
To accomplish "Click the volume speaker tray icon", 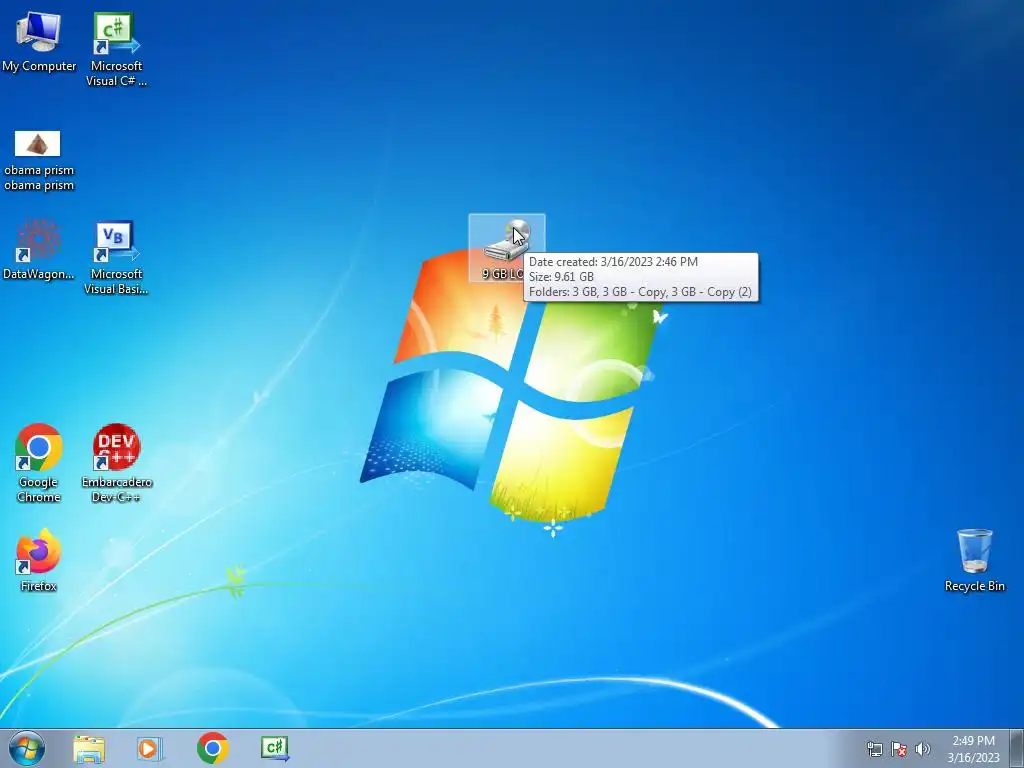I will (923, 749).
